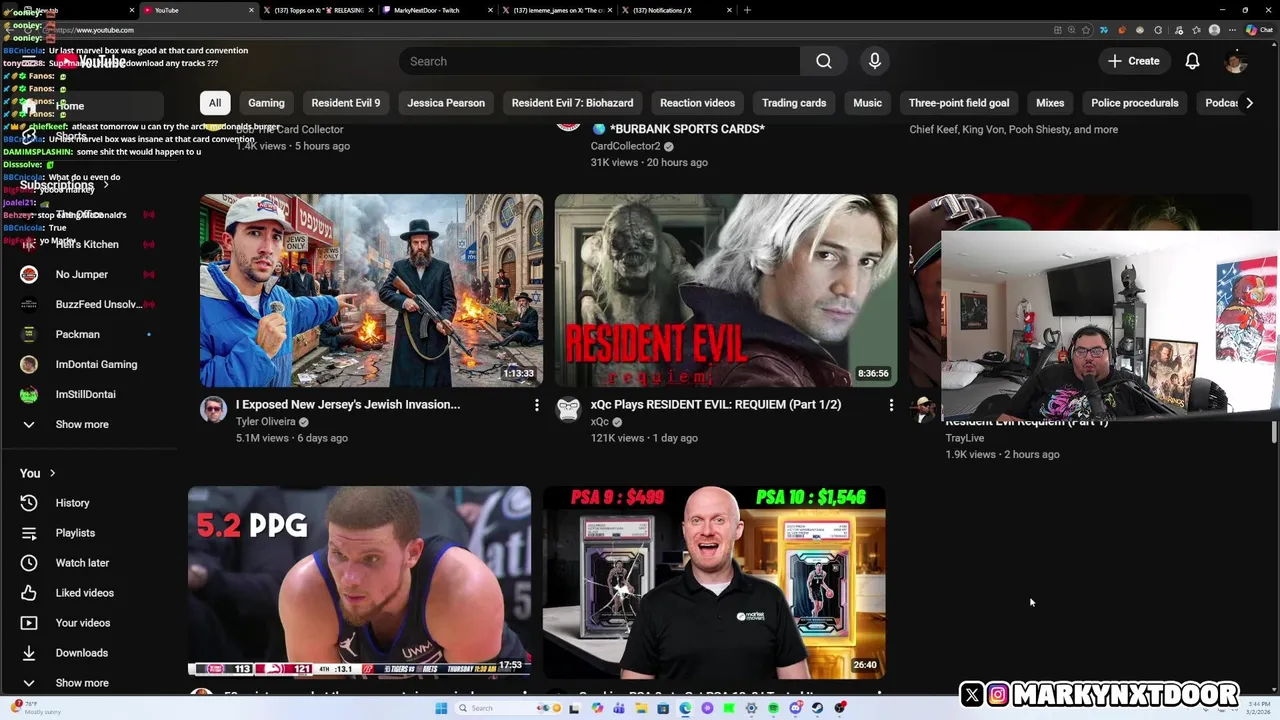
Task: Open Downloads in the sidebar
Action: coord(81,653)
